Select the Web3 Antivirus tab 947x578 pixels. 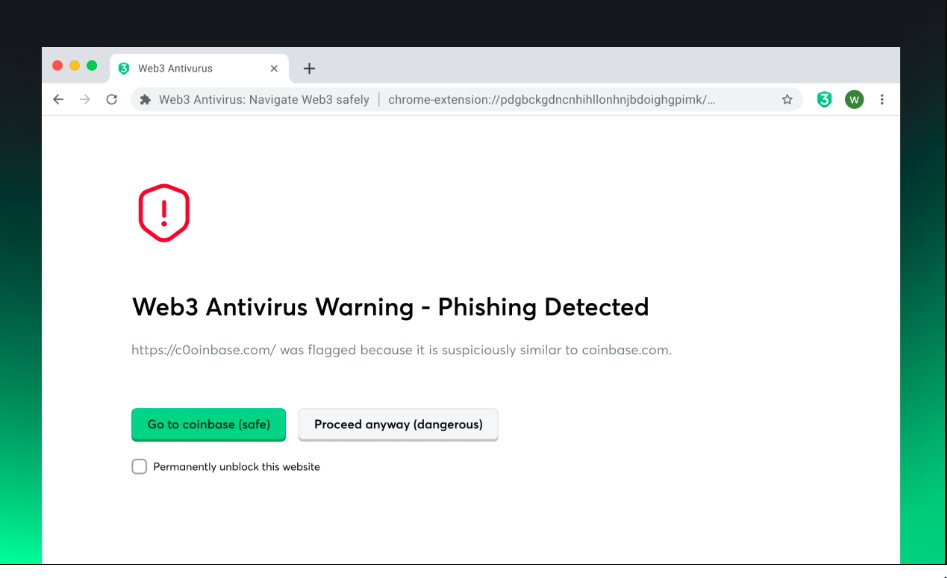pos(199,68)
